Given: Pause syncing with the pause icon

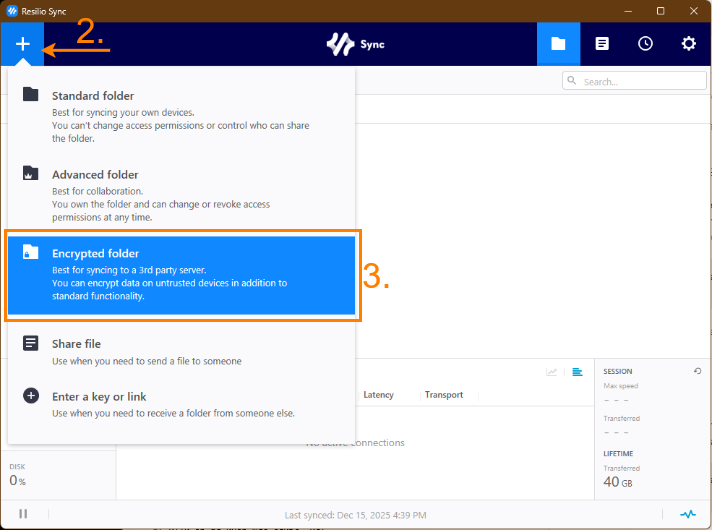Looking at the screenshot, I should tap(23, 514).
